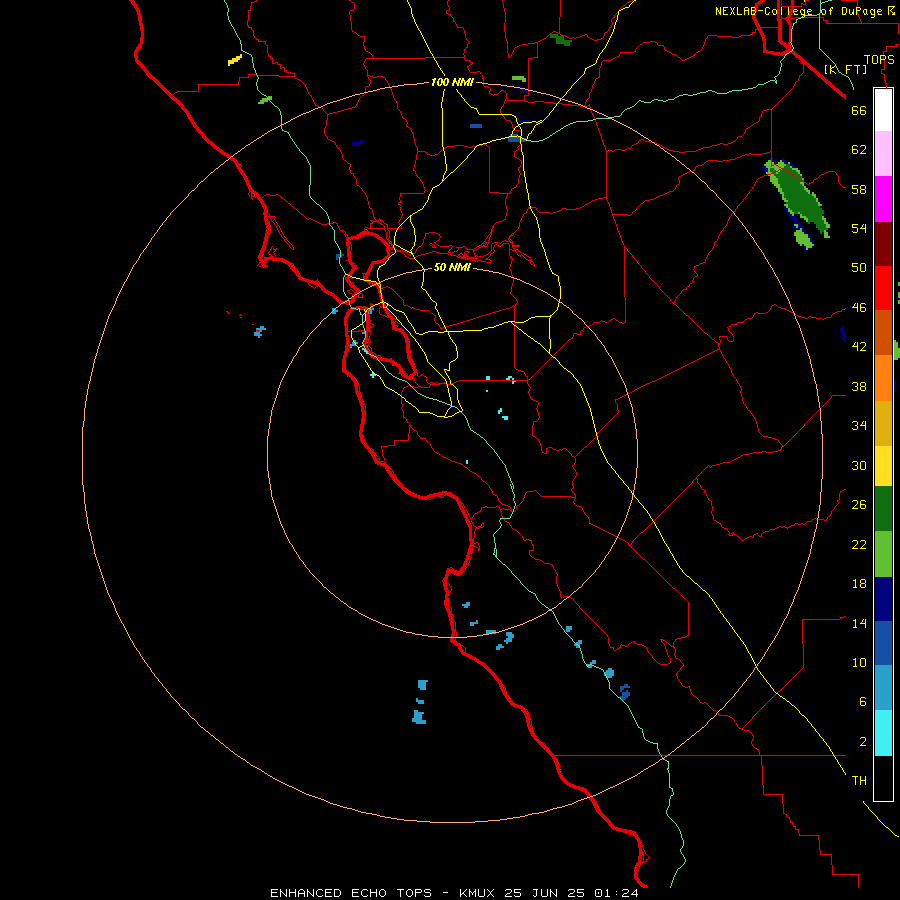Click the 34 scale label

(x=859, y=425)
